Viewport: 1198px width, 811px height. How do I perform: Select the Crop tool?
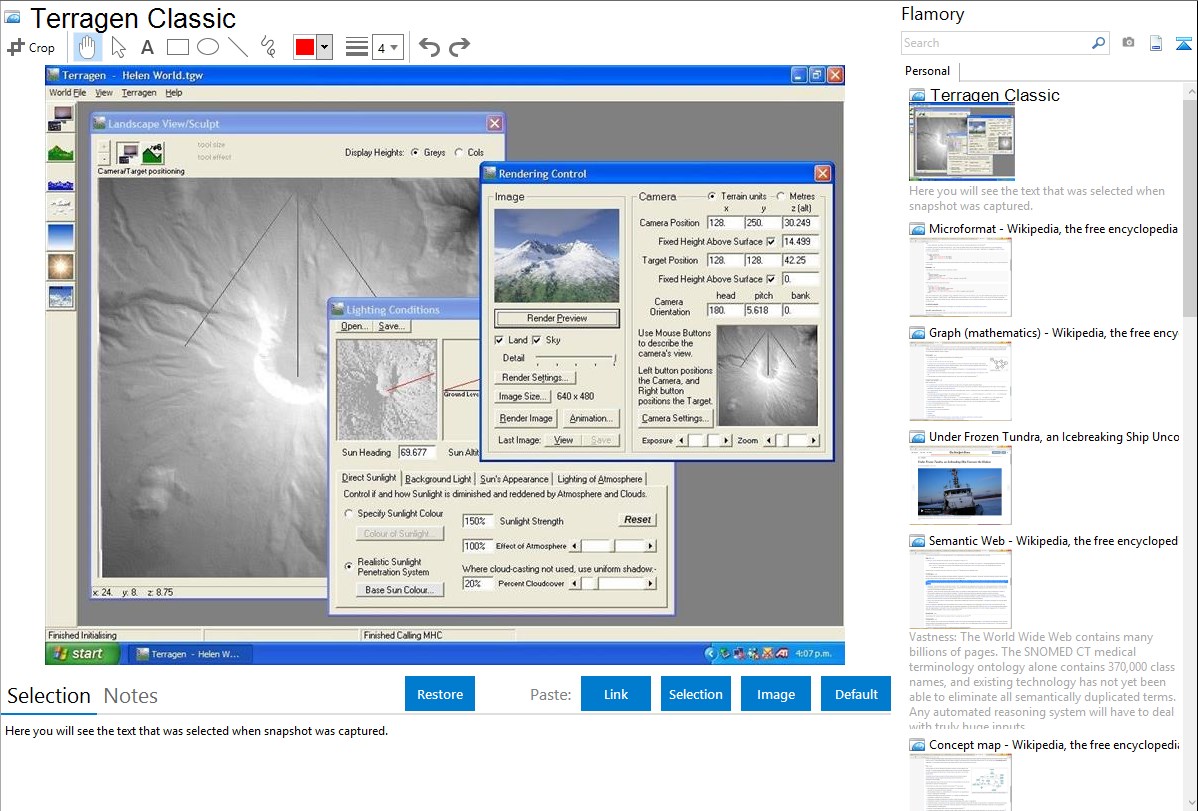31,47
